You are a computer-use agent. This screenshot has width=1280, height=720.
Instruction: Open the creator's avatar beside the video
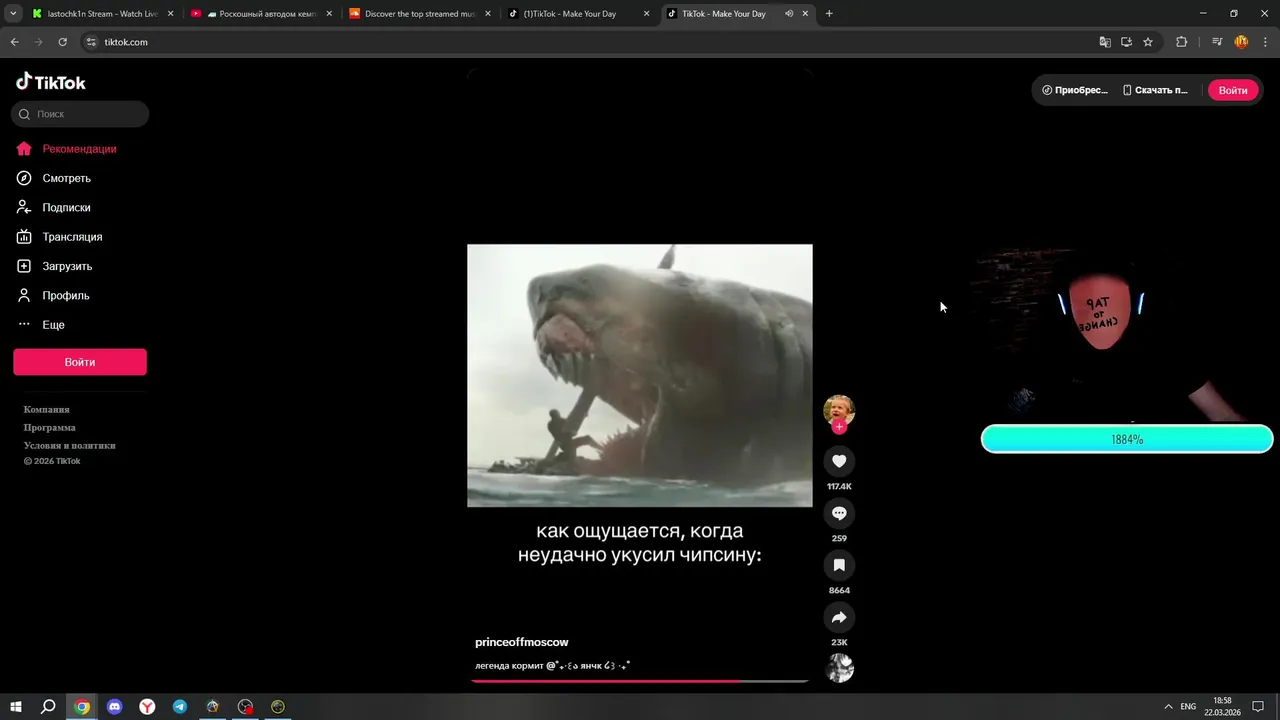pyautogui.click(x=839, y=409)
